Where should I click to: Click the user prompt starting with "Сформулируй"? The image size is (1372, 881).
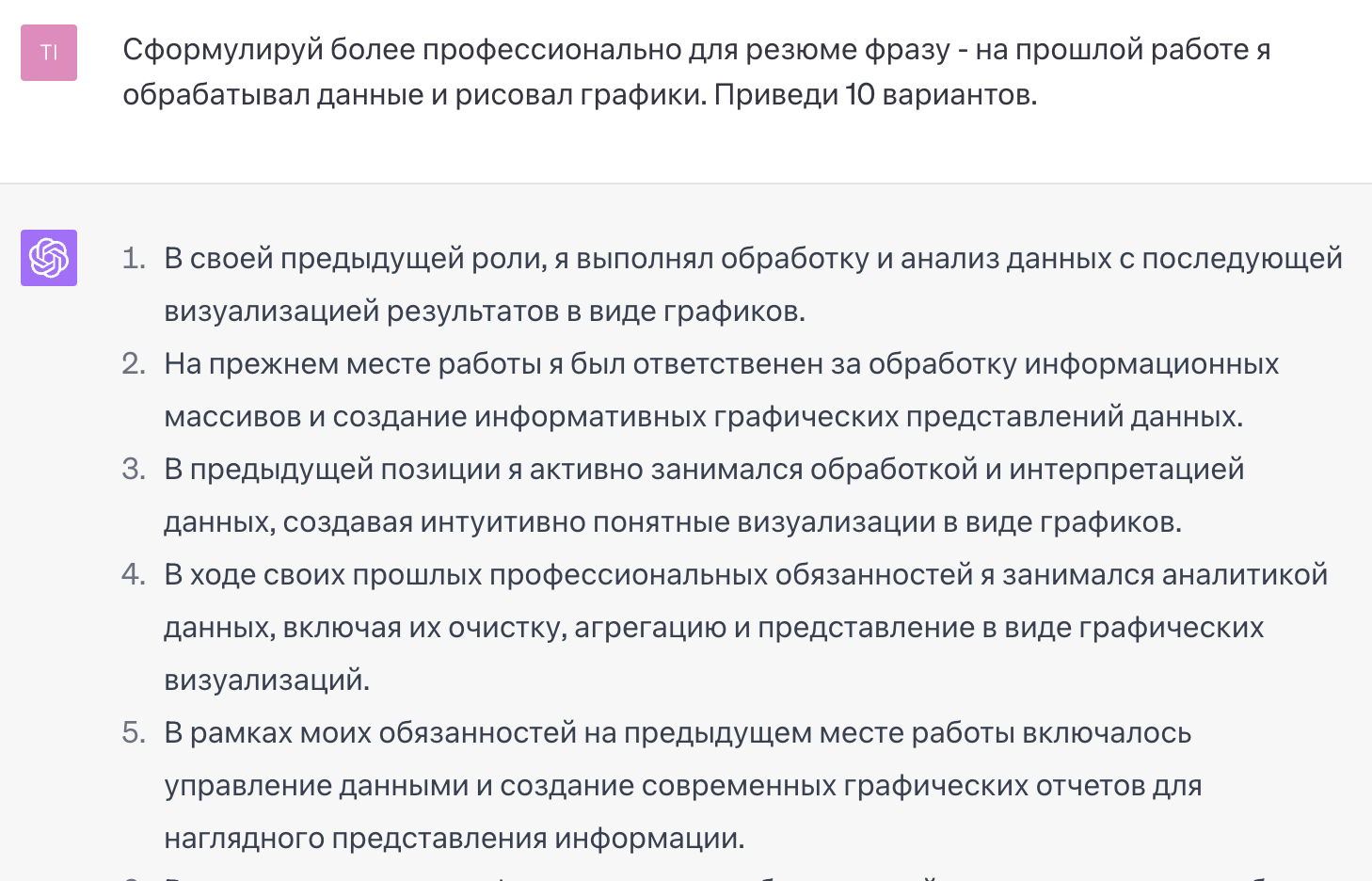coord(696,50)
